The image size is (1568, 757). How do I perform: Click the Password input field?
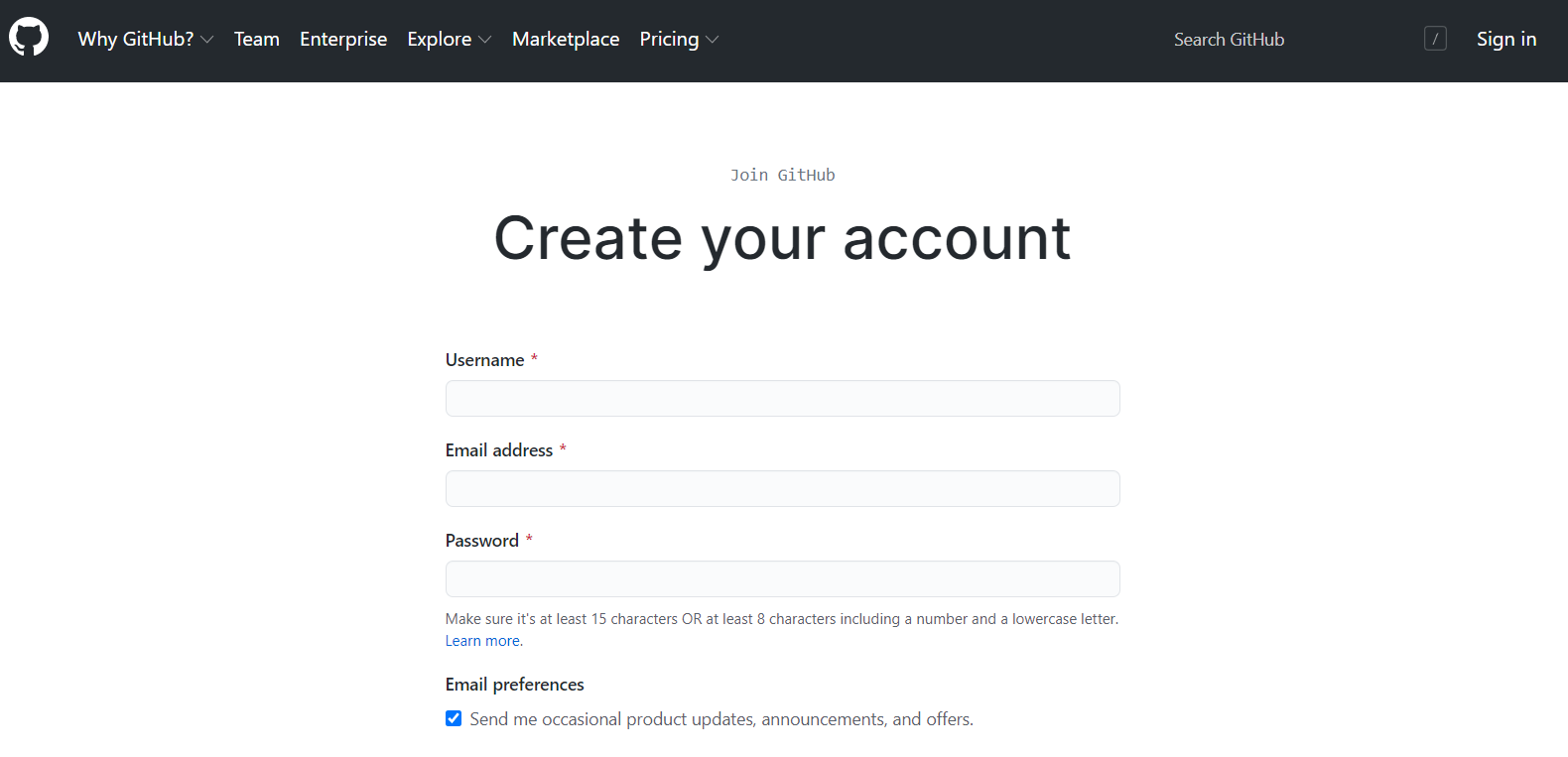(783, 579)
